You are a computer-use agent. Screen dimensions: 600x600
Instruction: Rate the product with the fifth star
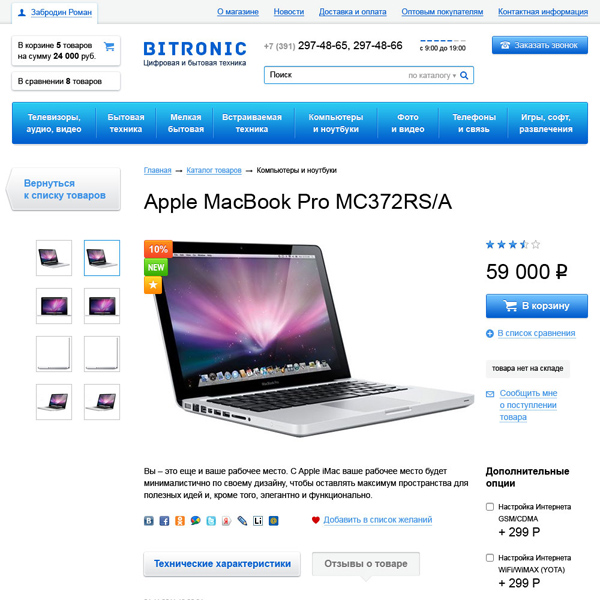click(x=536, y=245)
